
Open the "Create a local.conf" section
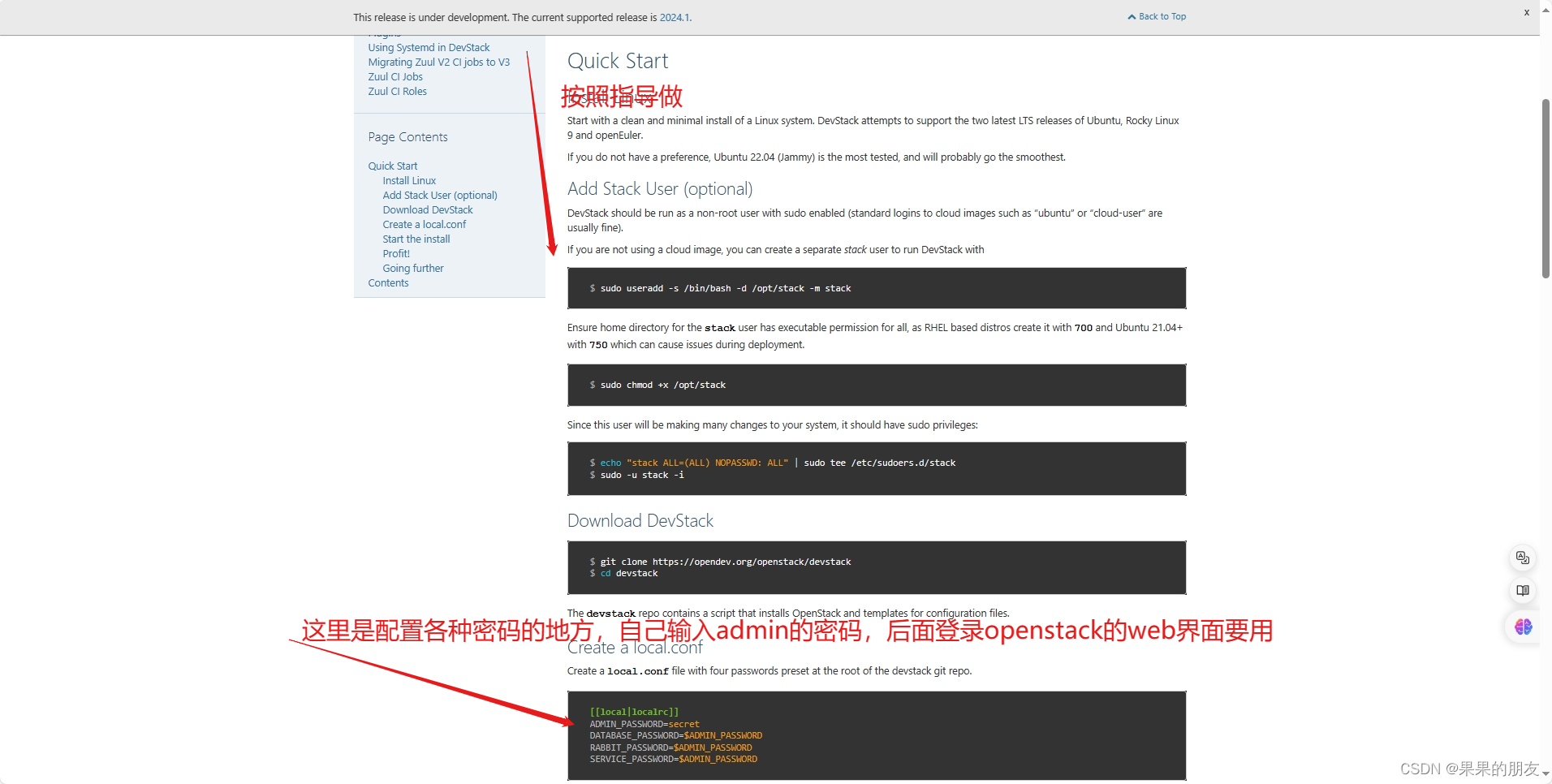[x=425, y=224]
